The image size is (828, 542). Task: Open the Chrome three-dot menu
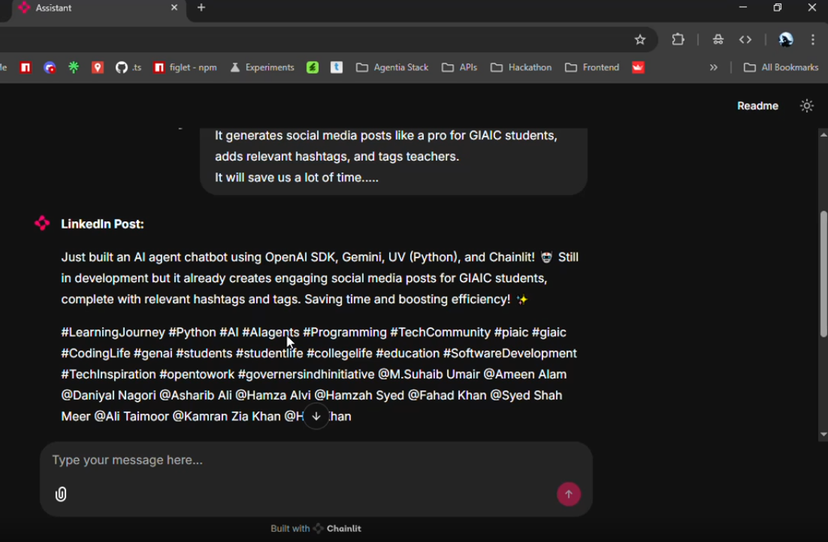[812, 40]
